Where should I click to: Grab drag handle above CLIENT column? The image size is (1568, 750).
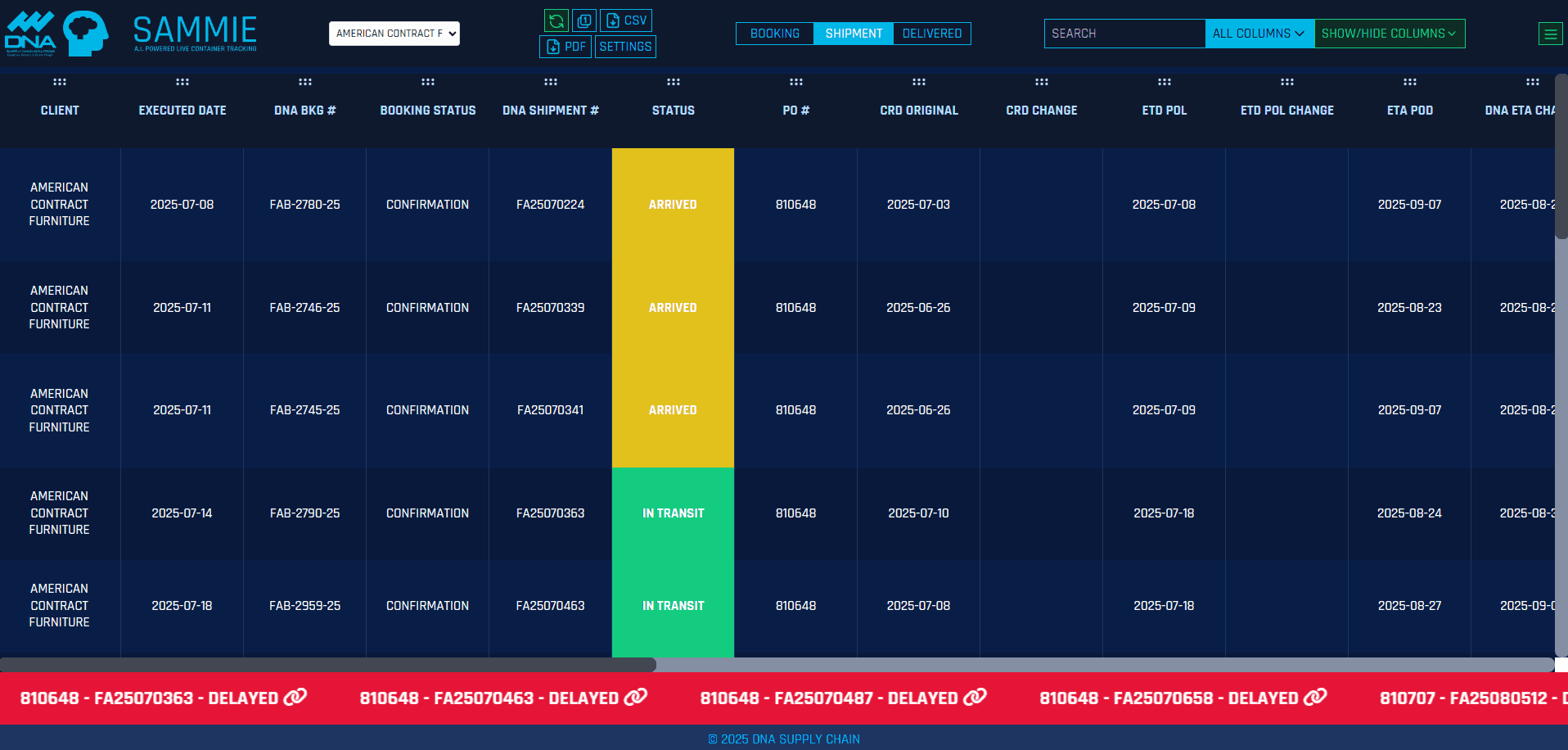click(x=60, y=82)
